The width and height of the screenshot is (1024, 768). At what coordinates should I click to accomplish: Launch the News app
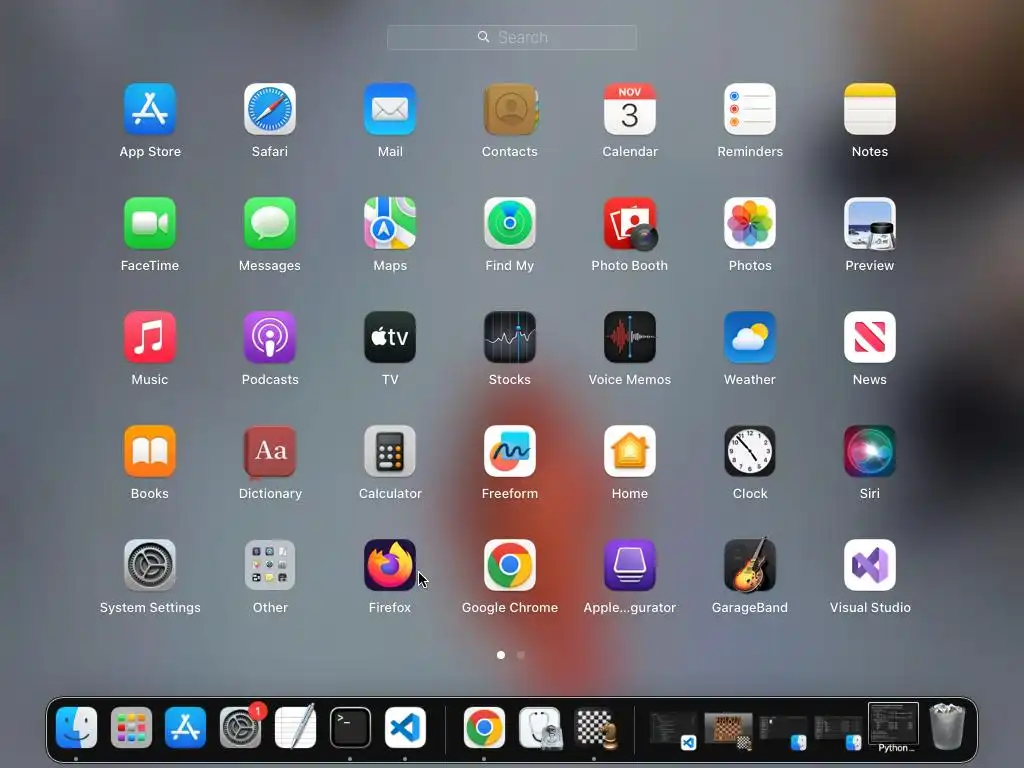(x=870, y=337)
